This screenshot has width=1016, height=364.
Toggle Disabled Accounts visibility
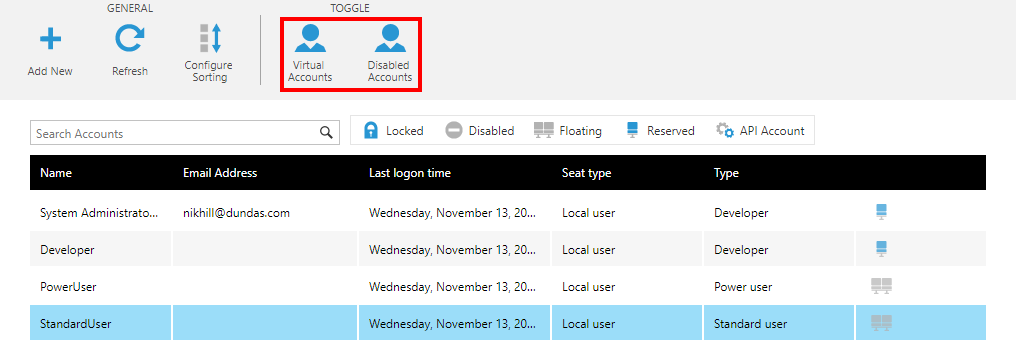(x=389, y=53)
